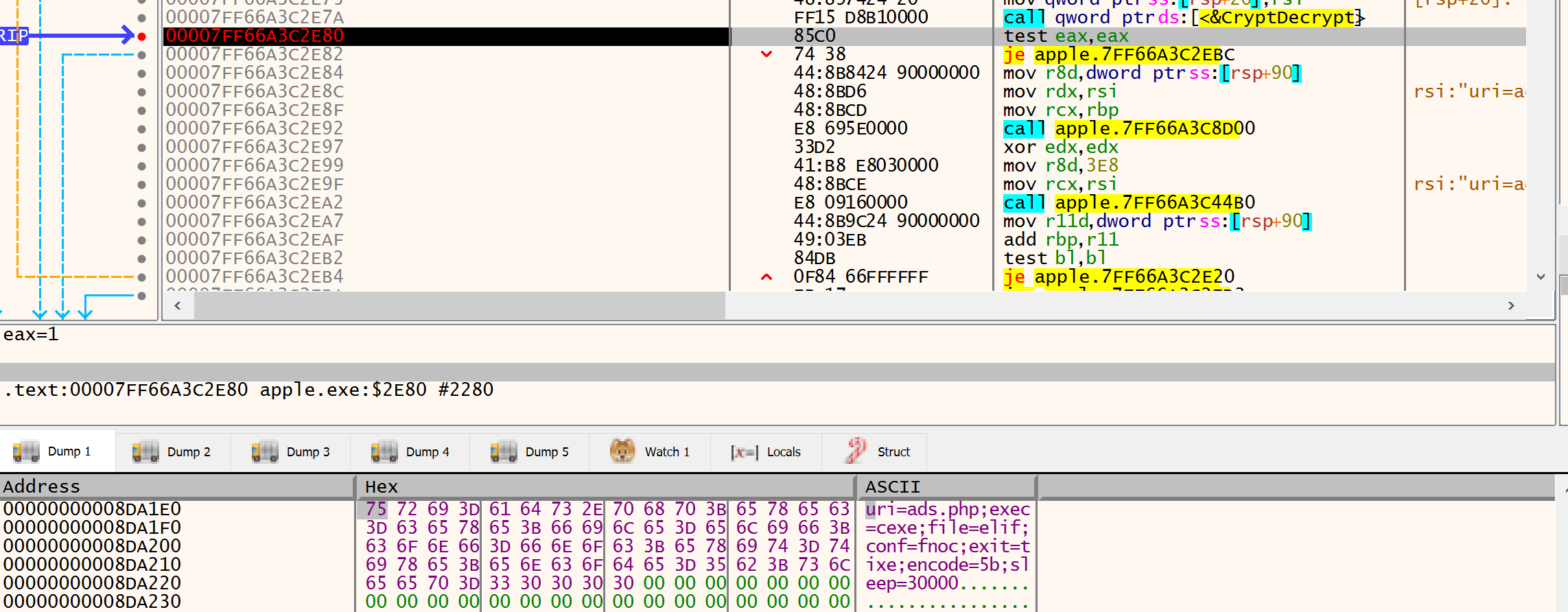The height and width of the screenshot is (612, 1568).
Task: Click the RIP register marker
Action: pyautogui.click(x=14, y=36)
